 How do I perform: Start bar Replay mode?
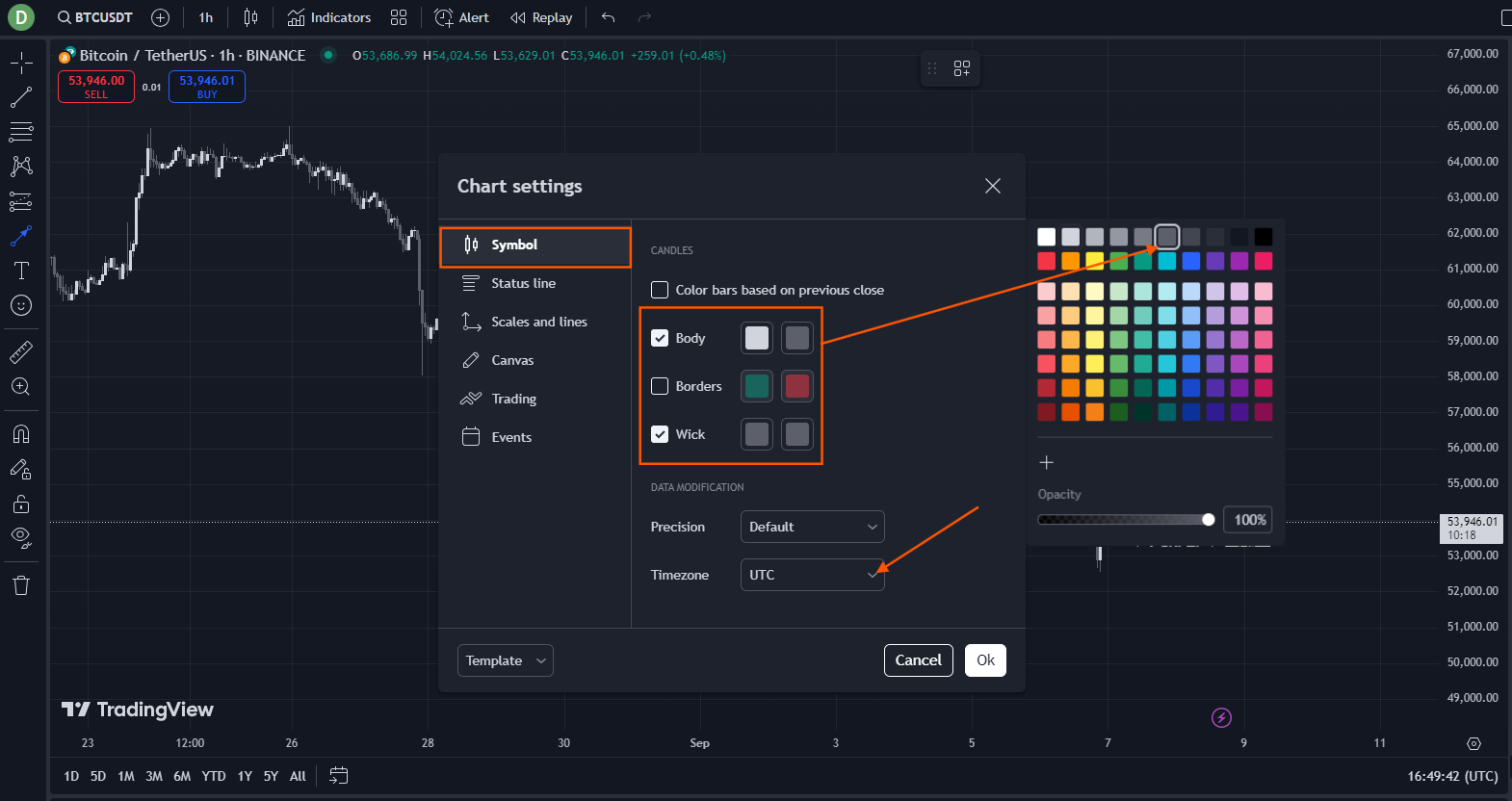[x=541, y=17]
